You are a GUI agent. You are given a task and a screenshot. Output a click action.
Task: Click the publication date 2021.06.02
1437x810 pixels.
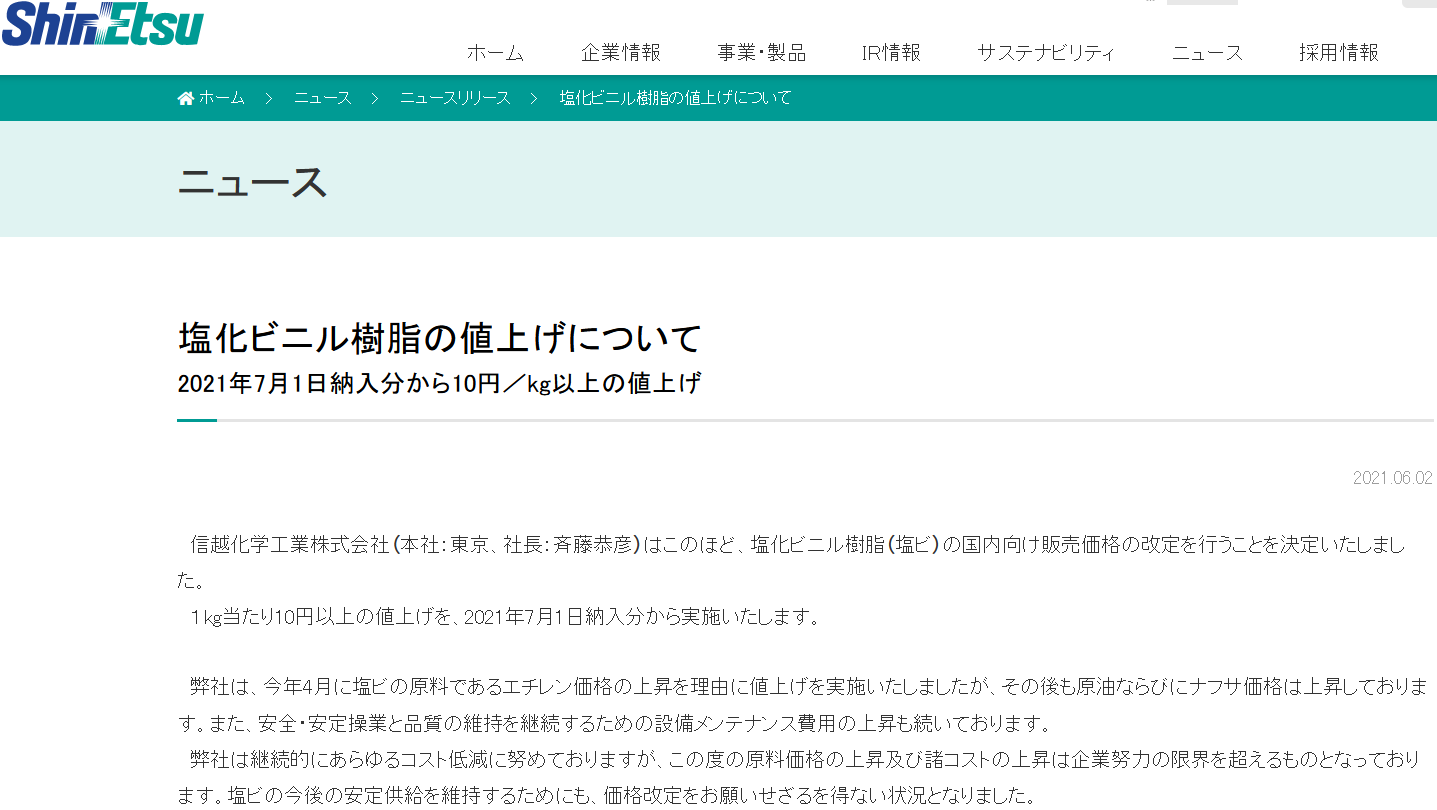coord(1392,478)
